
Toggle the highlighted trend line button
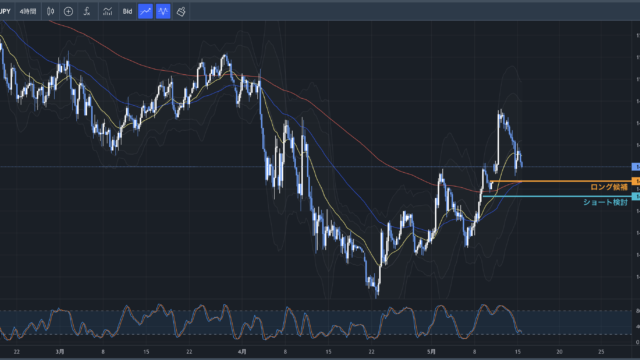point(145,11)
